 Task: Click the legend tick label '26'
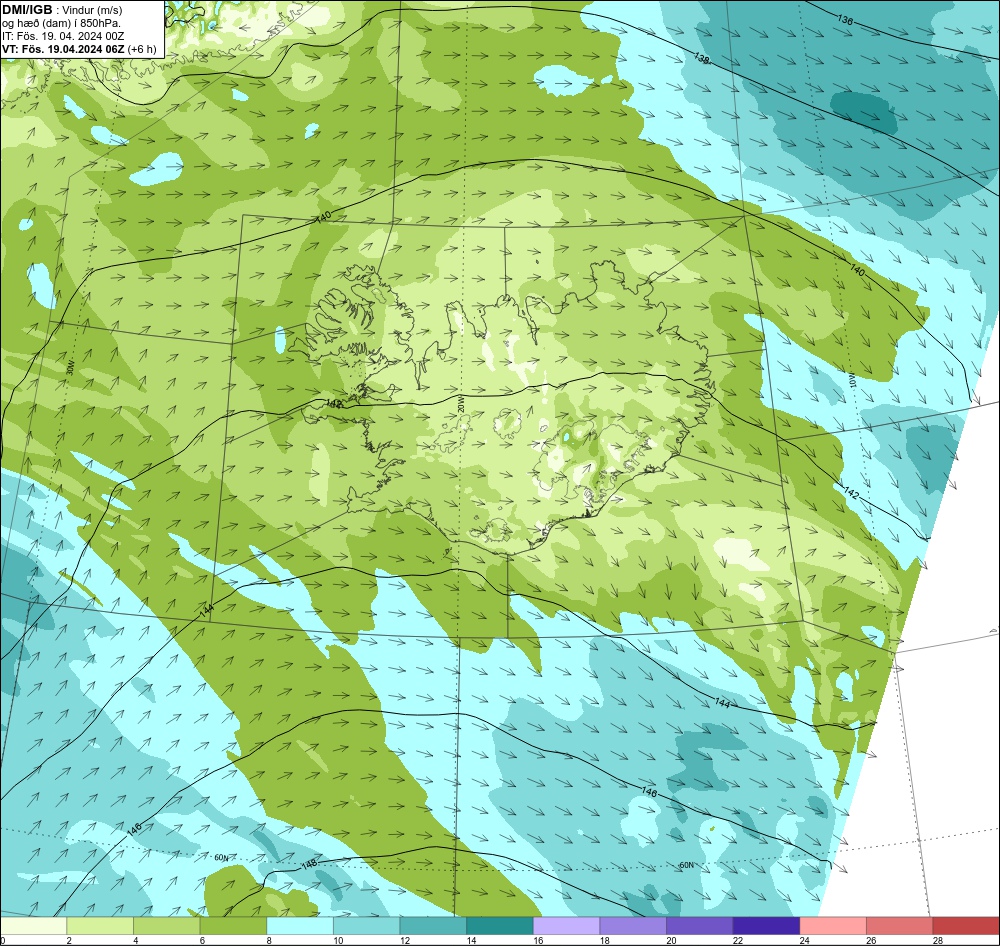[871, 940]
